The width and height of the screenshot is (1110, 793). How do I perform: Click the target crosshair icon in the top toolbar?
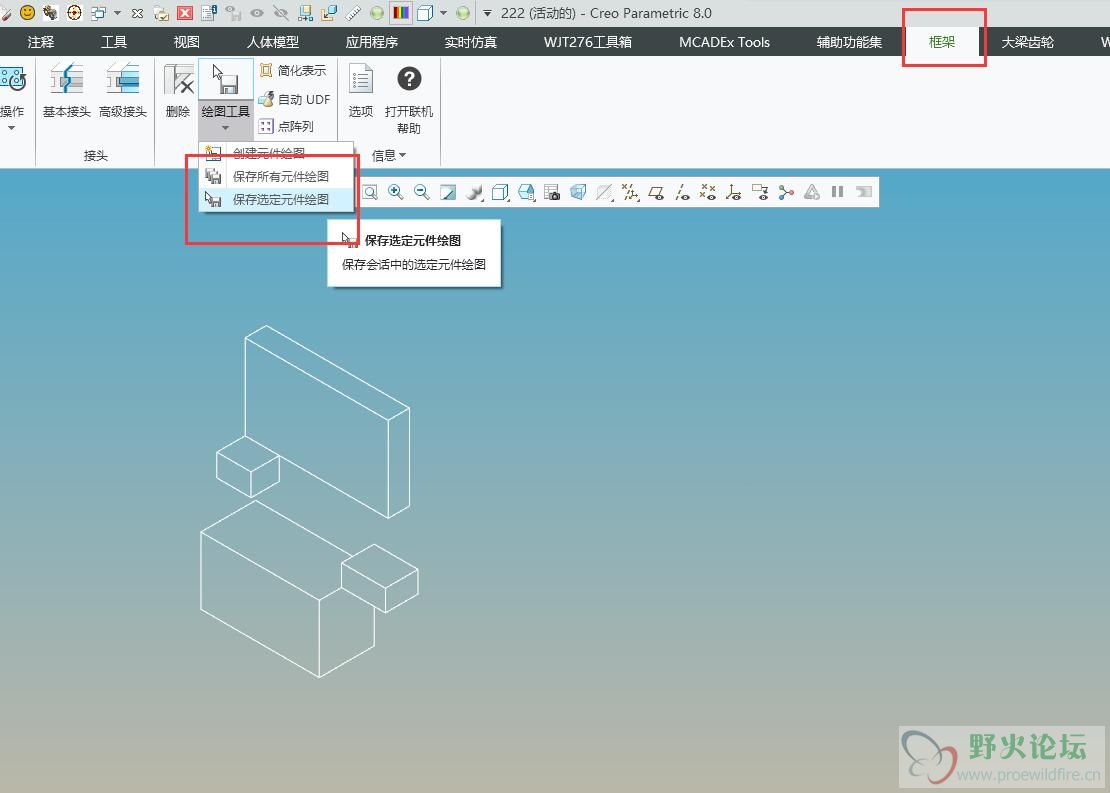click(74, 12)
